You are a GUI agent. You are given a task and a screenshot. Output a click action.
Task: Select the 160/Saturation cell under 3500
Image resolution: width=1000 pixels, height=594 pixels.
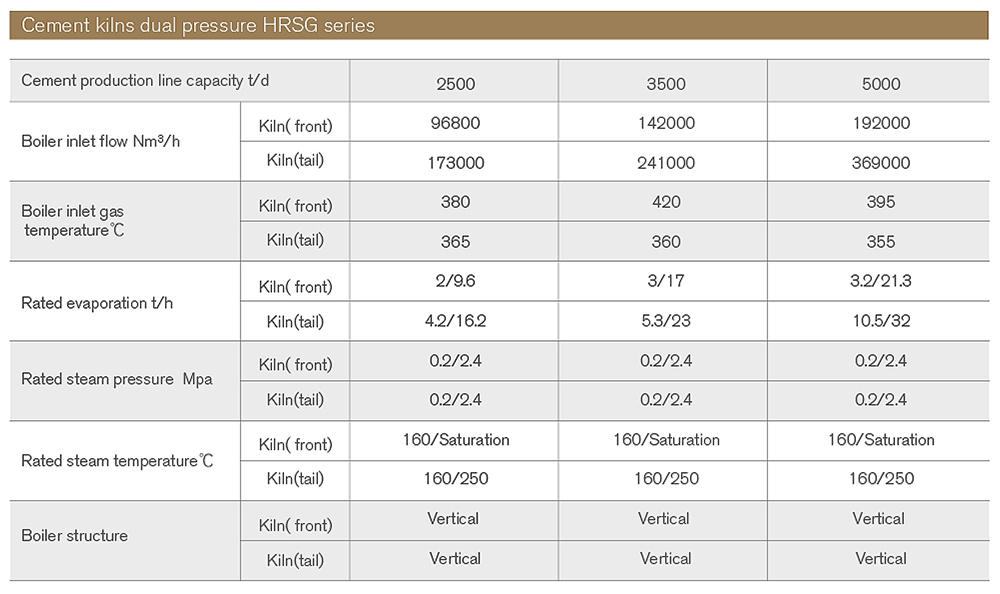tap(666, 440)
